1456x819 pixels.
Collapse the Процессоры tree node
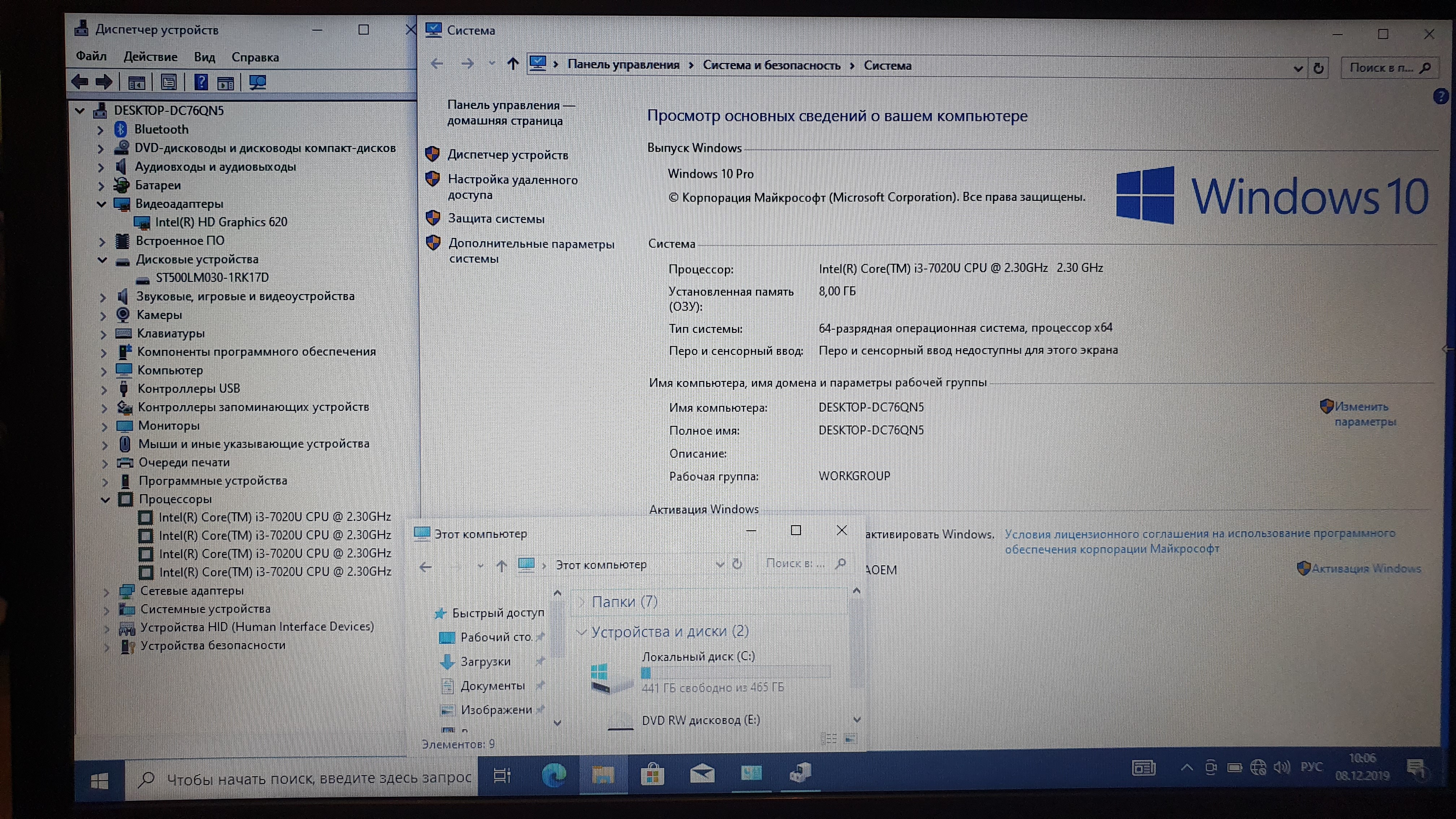(x=105, y=500)
